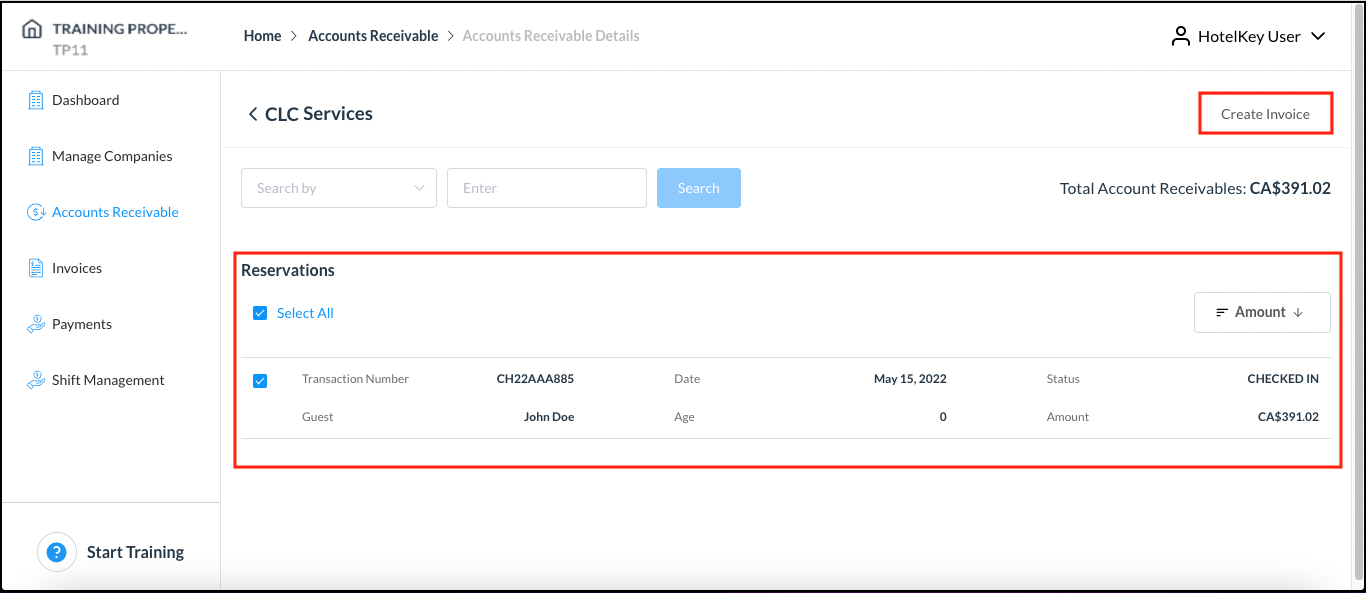1366x593 pixels.
Task: Open Accounts Receivable via its dollar icon
Action: (x=37, y=211)
